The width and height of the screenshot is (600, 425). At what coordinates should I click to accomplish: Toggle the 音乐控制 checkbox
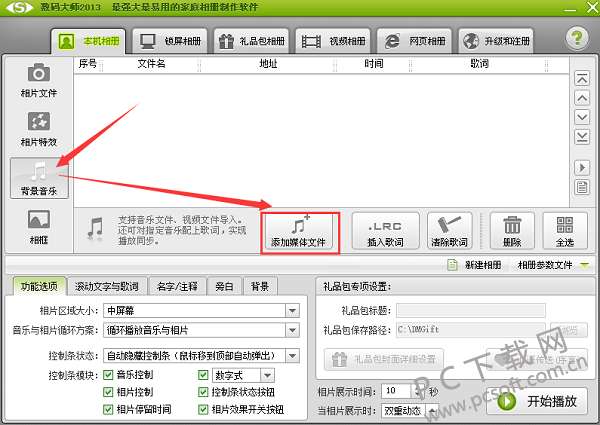pyautogui.click(x=108, y=375)
